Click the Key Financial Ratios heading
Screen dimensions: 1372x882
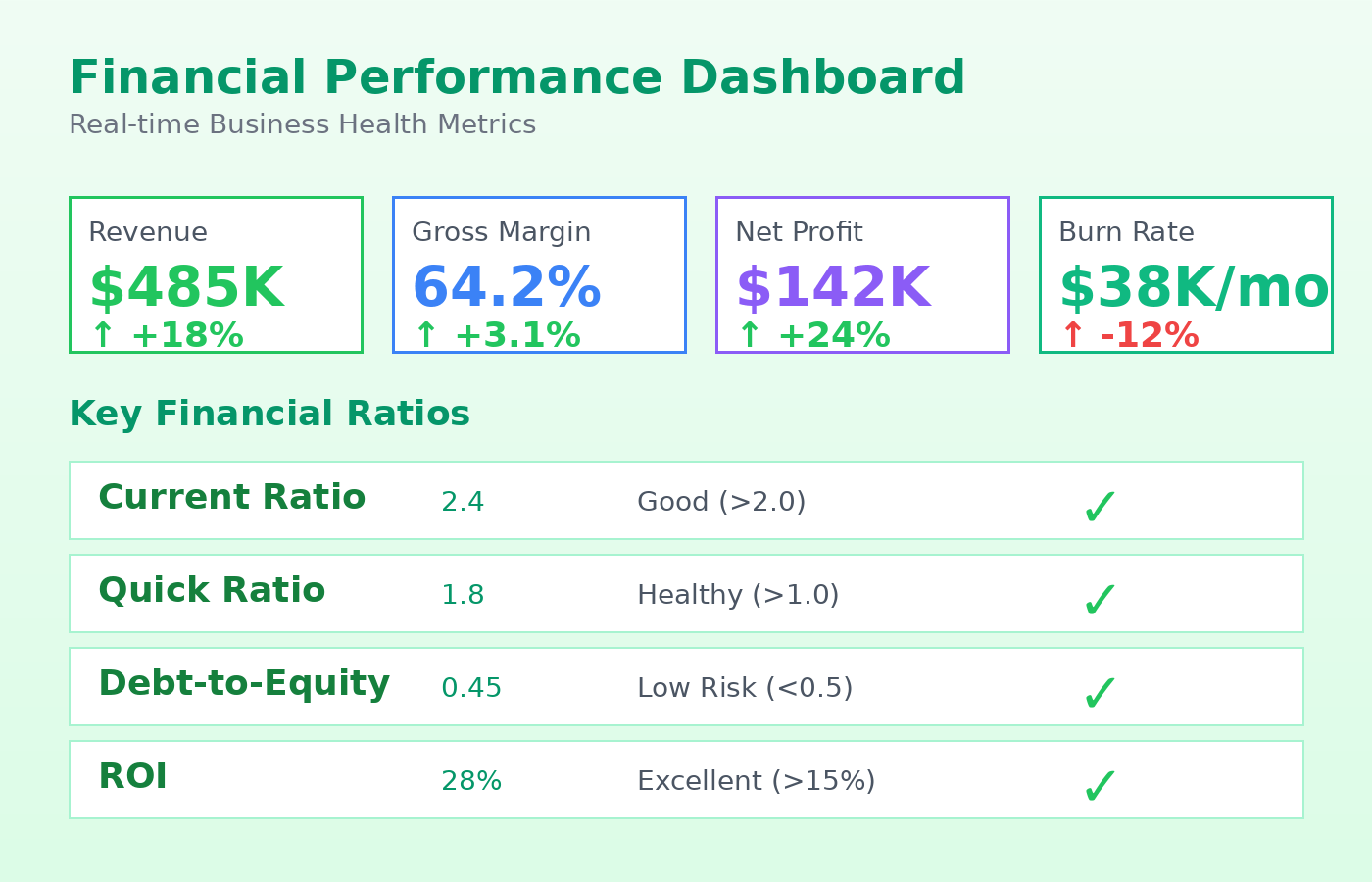269,415
